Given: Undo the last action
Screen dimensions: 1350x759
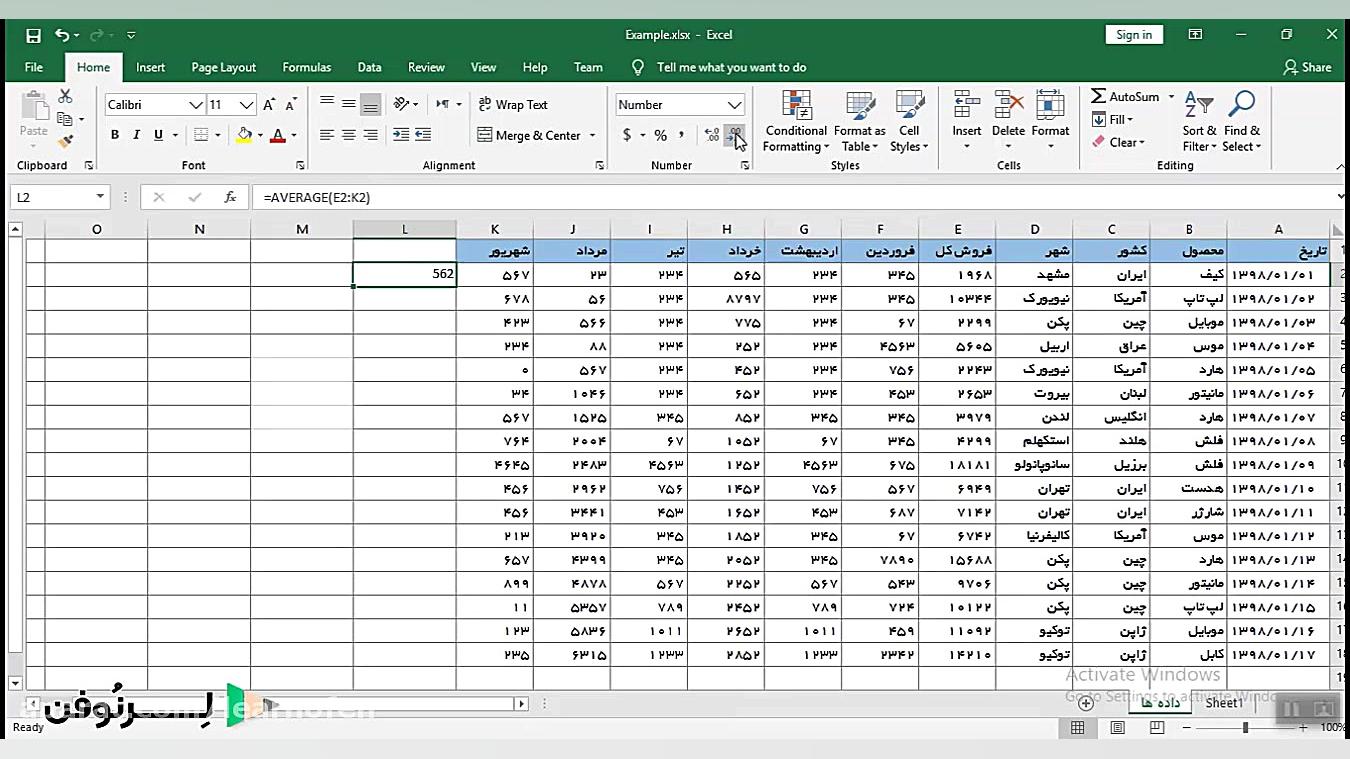Looking at the screenshot, I should pyautogui.click(x=62, y=35).
